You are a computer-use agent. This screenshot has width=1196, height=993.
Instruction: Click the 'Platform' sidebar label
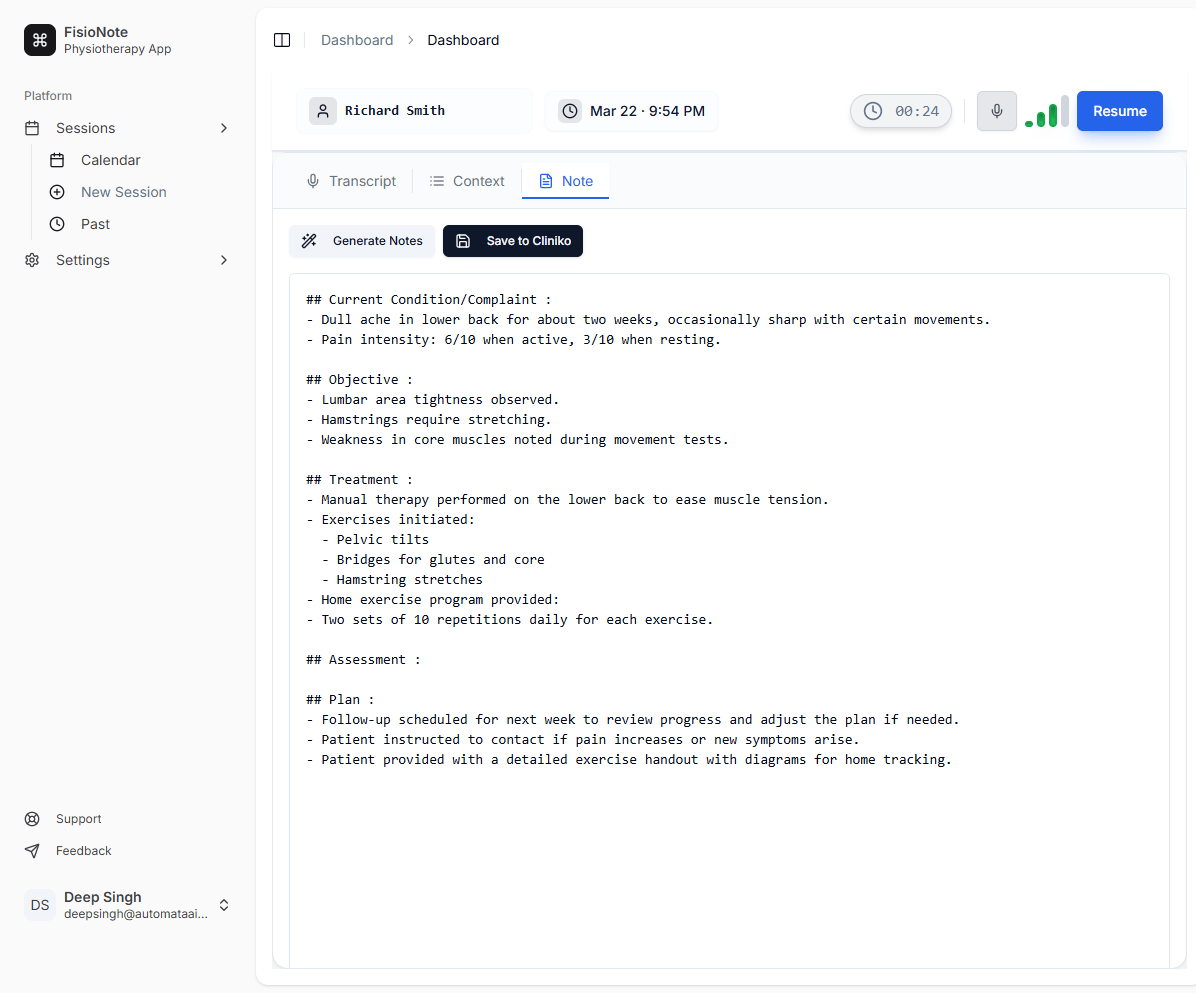48,95
